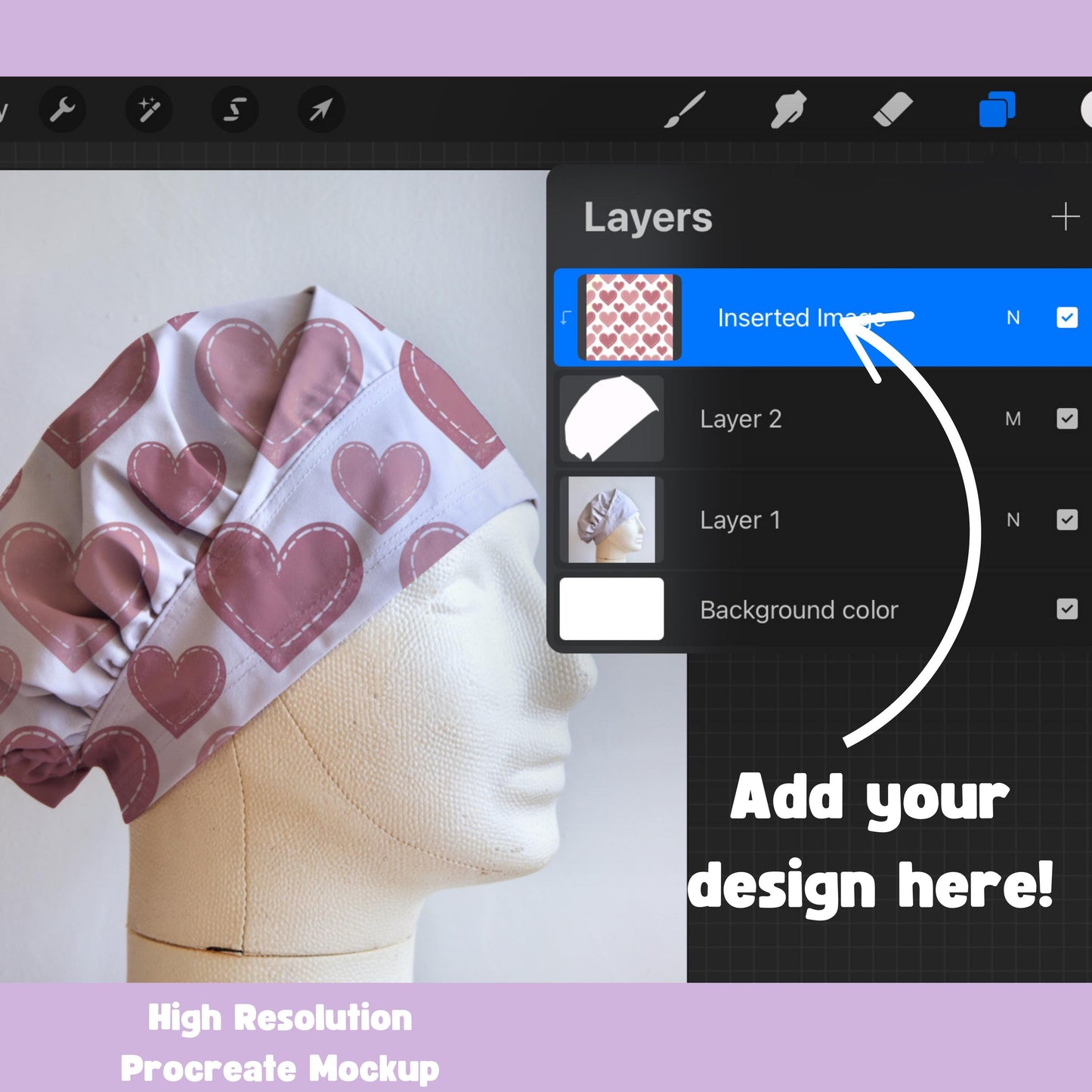Open layer options for Layer 1
This screenshot has height=1092, width=1092.
coord(741,519)
